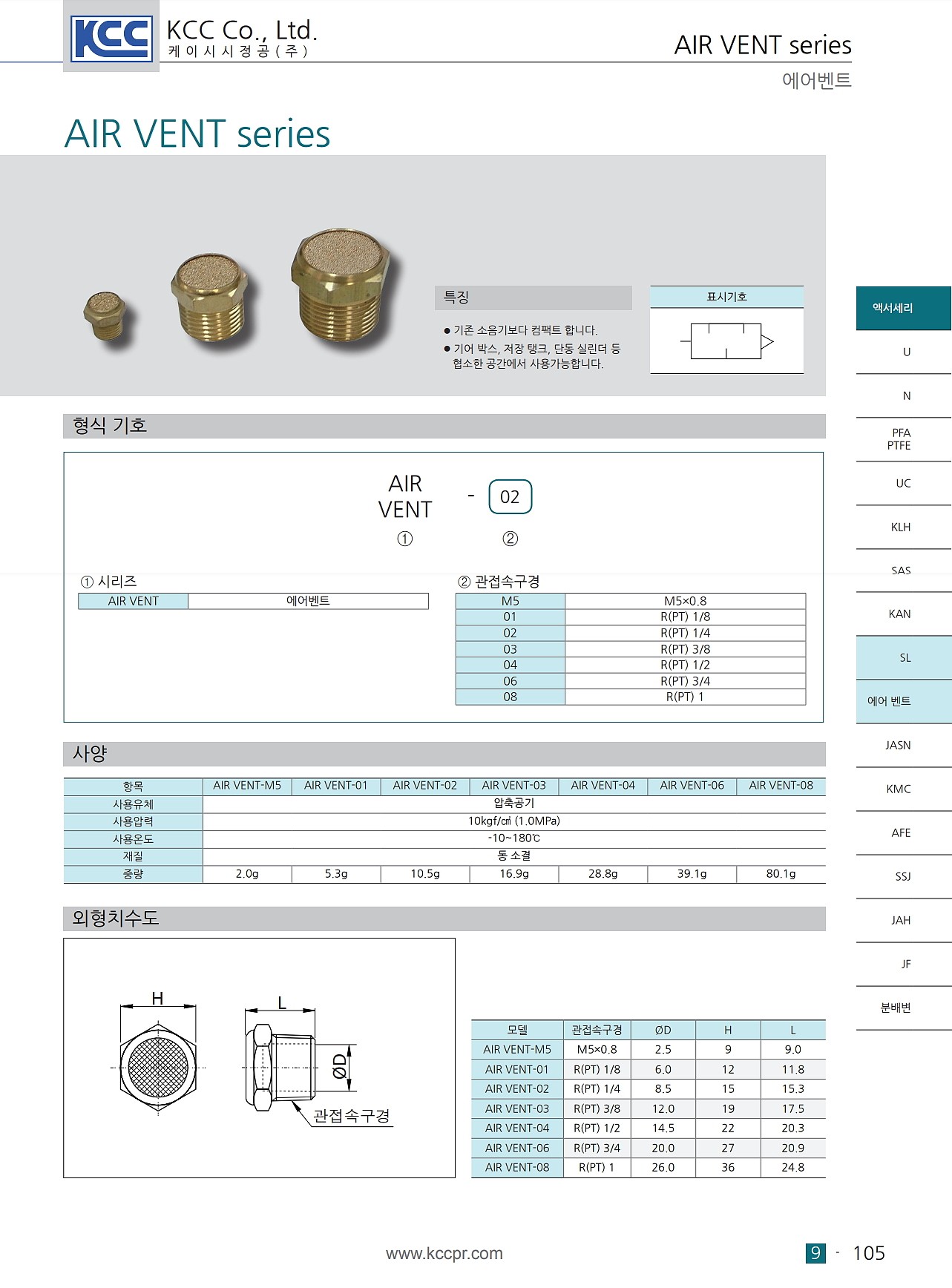This screenshot has height=1288, width=952.
Task: Click the 26.0 ØD value
Action: click(663, 1168)
